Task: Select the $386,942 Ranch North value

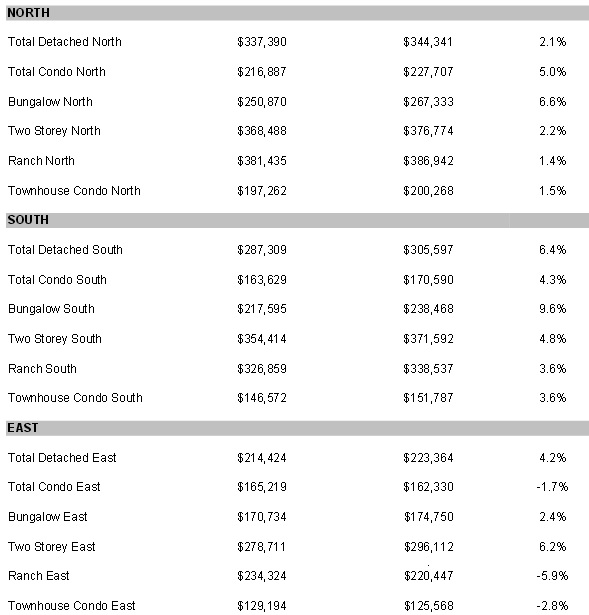Action: 428,161
